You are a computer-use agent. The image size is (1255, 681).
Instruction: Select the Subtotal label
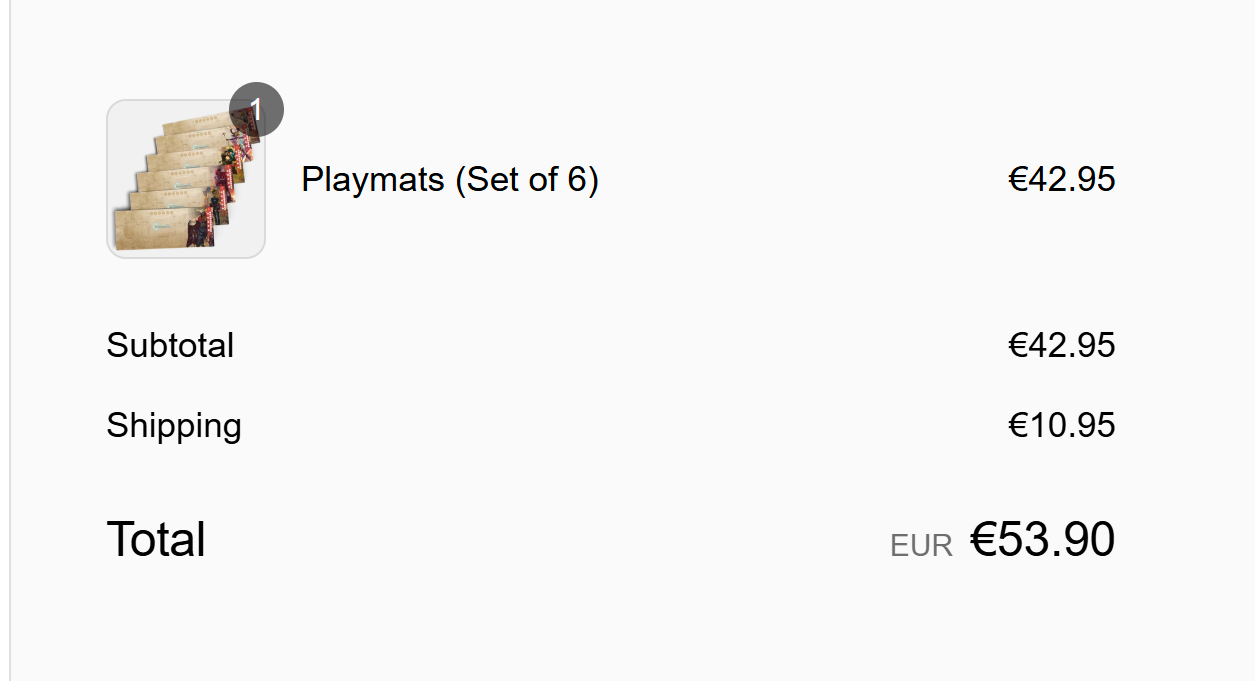(x=170, y=345)
